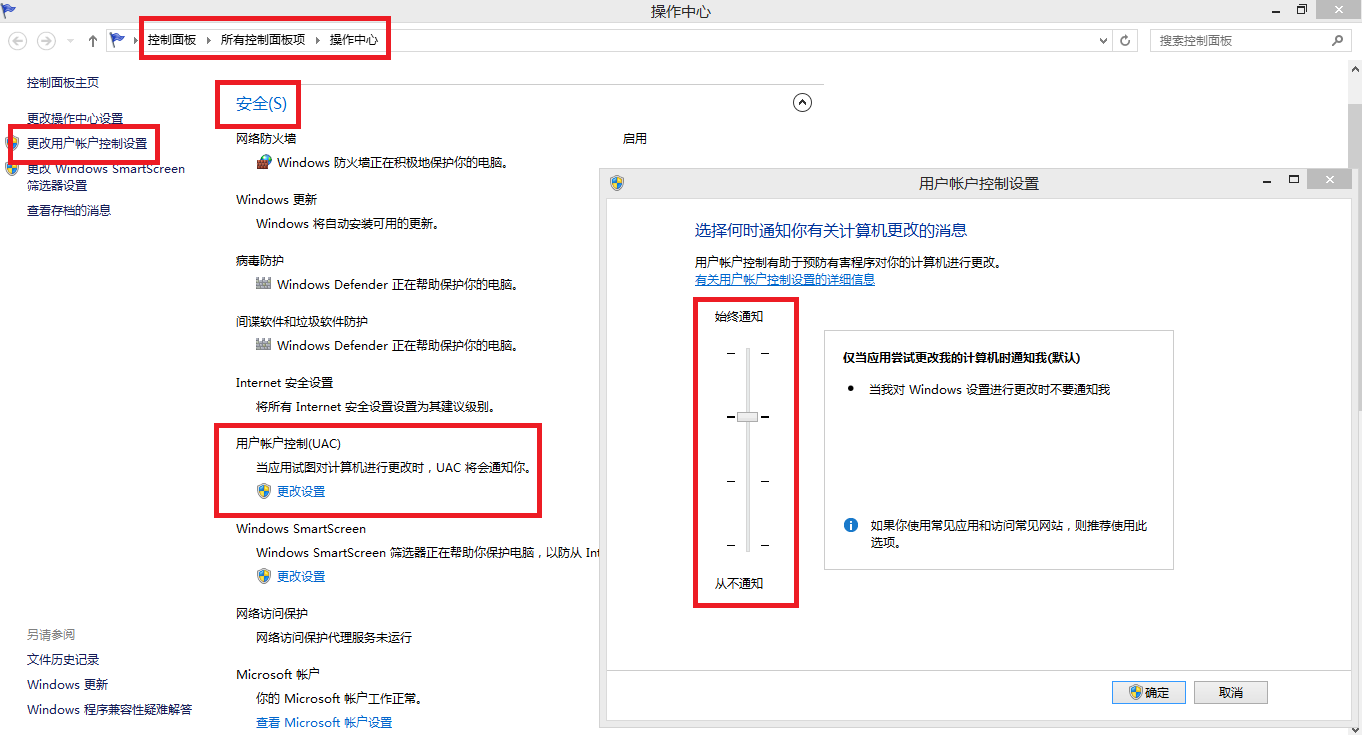Click the Action Center vertical scrollbar
The width and height of the screenshot is (1362, 735).
[1356, 400]
